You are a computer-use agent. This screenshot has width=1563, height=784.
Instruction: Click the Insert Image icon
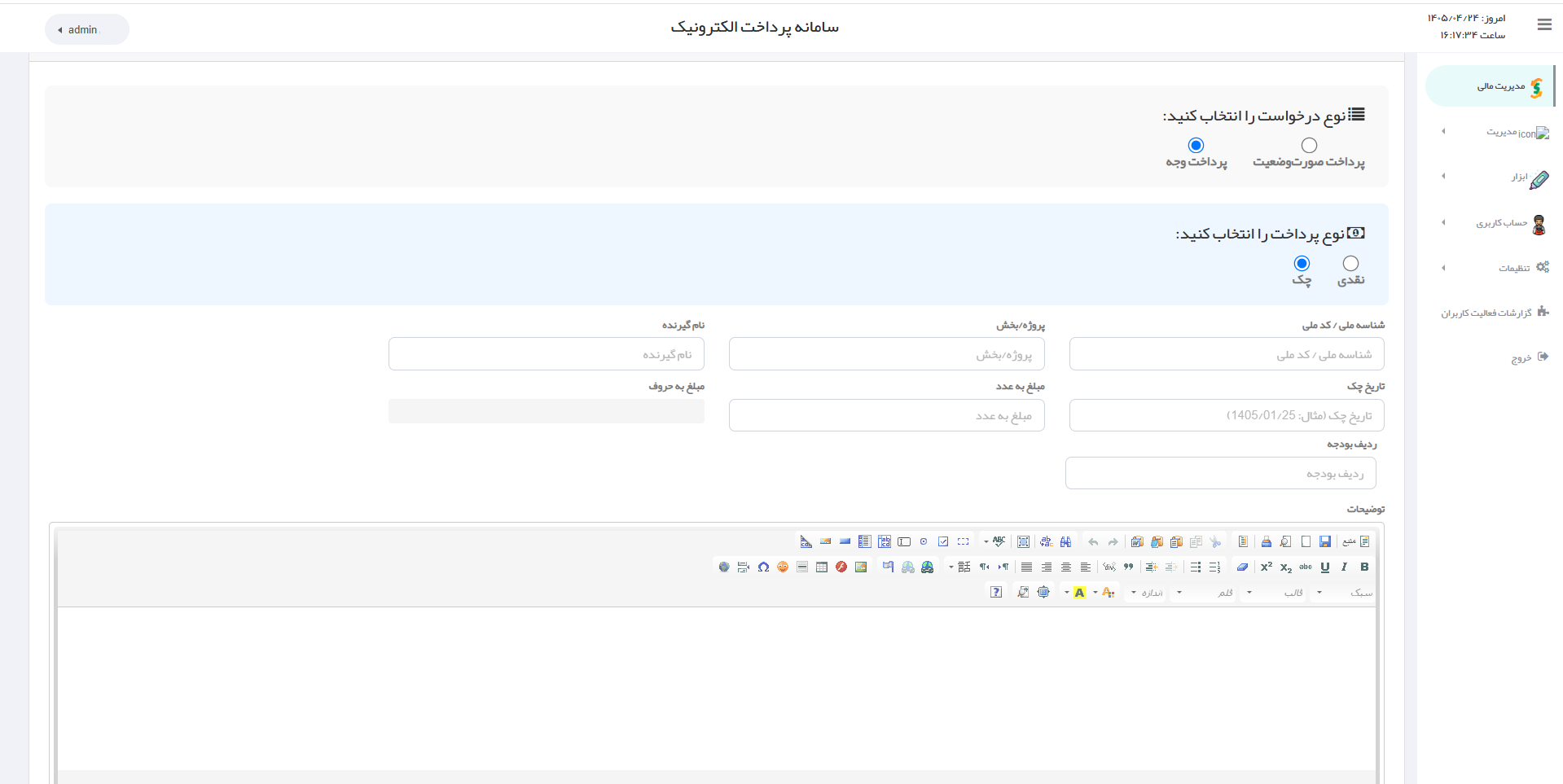tap(861, 567)
